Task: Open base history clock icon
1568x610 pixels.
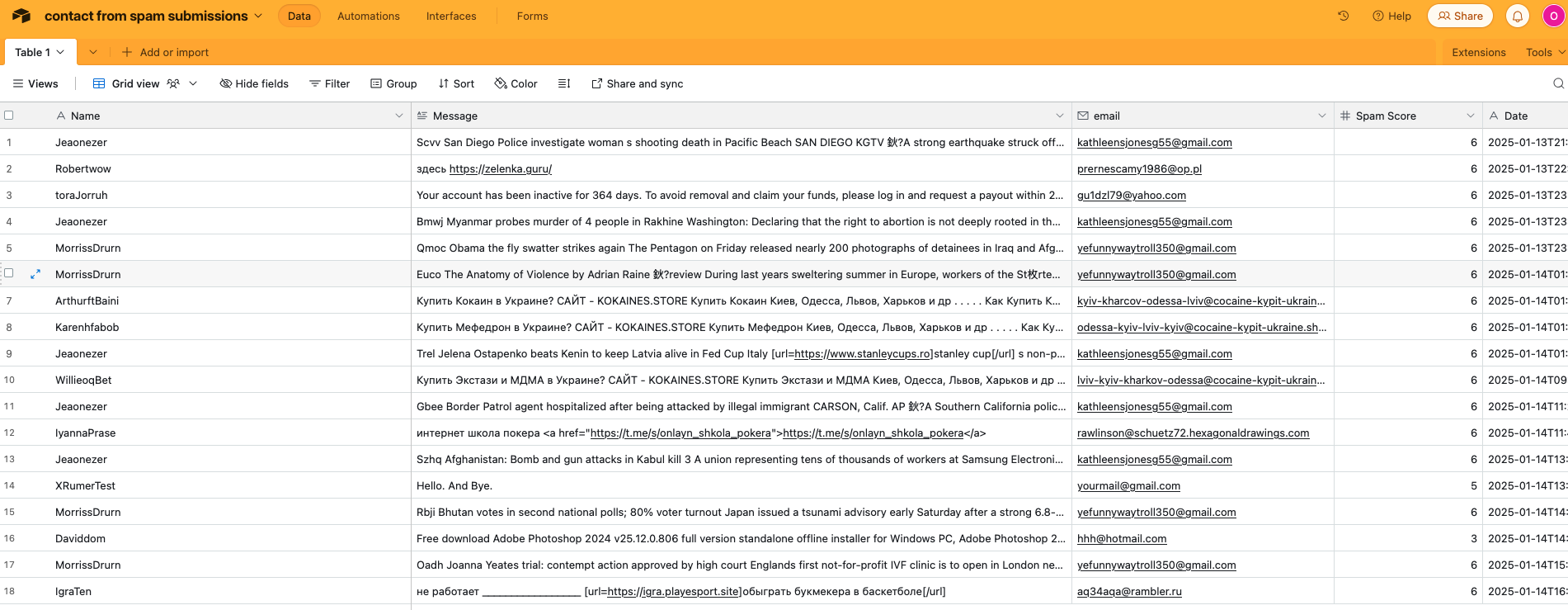Action: point(1343,16)
